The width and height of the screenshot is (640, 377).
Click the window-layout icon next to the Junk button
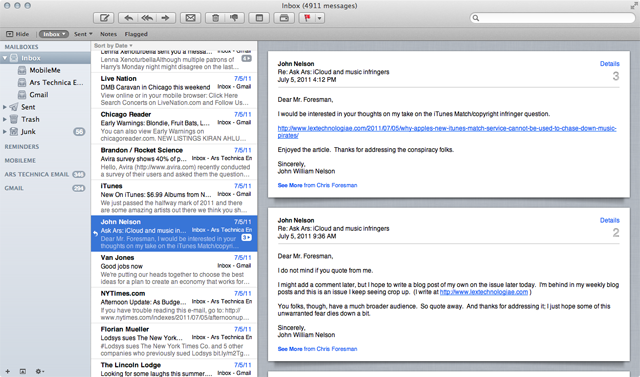[x=259, y=18]
